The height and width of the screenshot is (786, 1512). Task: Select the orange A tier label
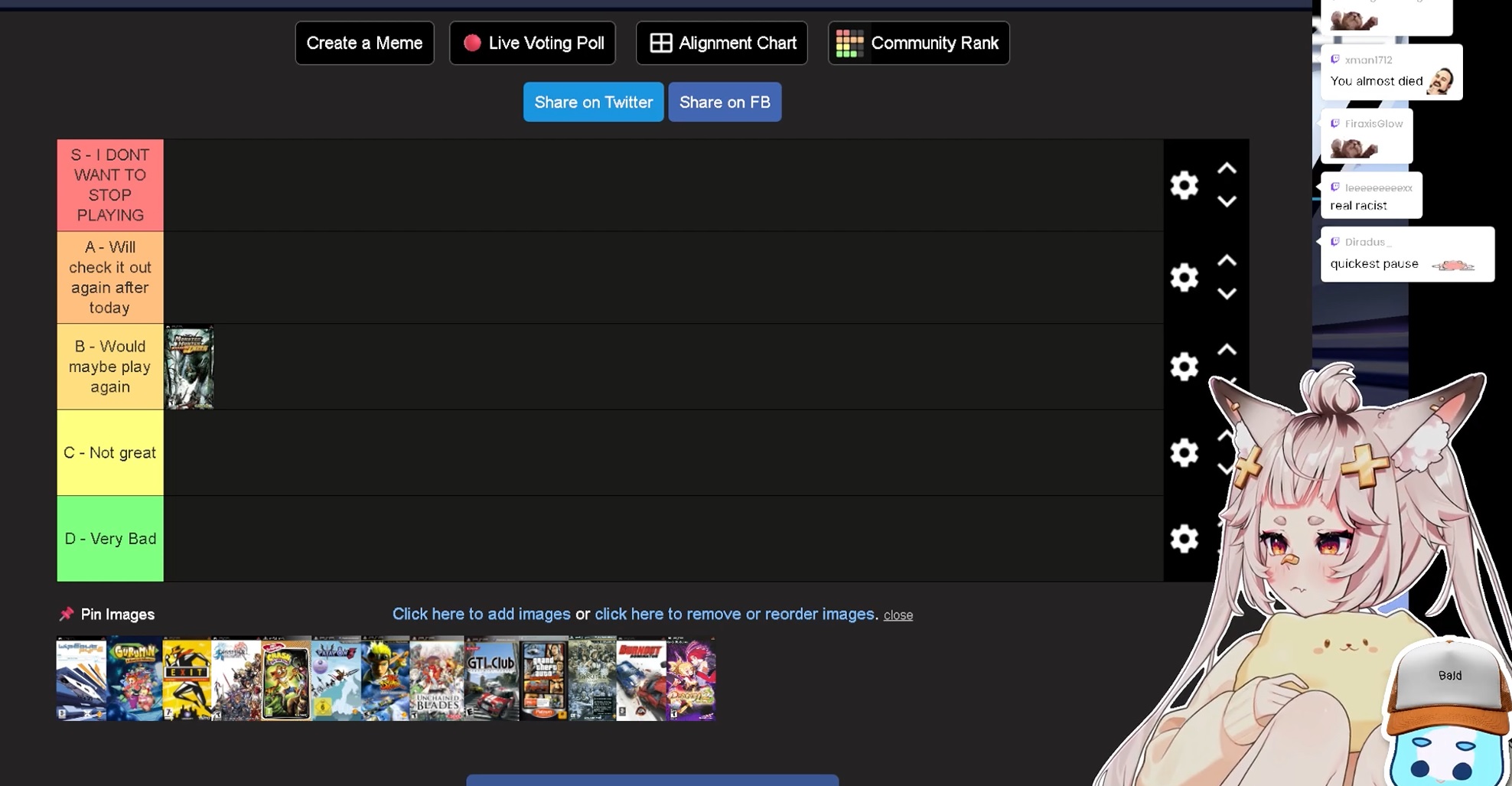[x=110, y=277]
